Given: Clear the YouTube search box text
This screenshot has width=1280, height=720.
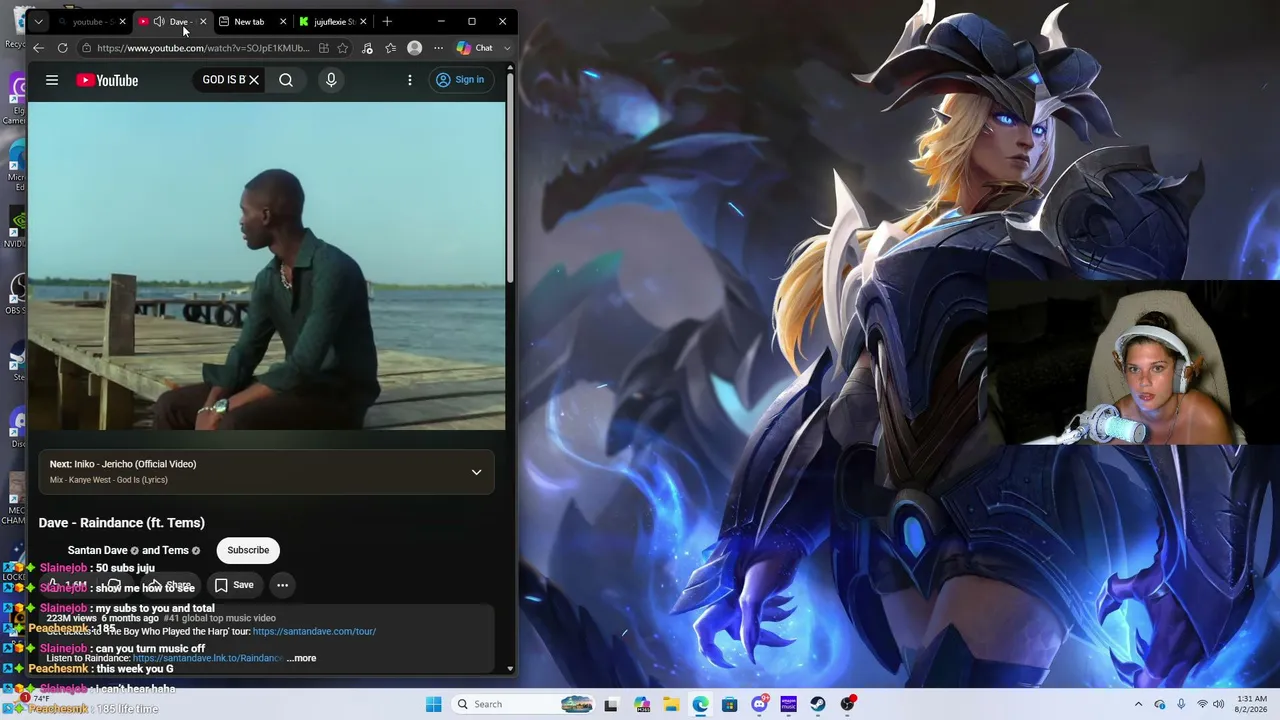Looking at the screenshot, I should [x=254, y=80].
